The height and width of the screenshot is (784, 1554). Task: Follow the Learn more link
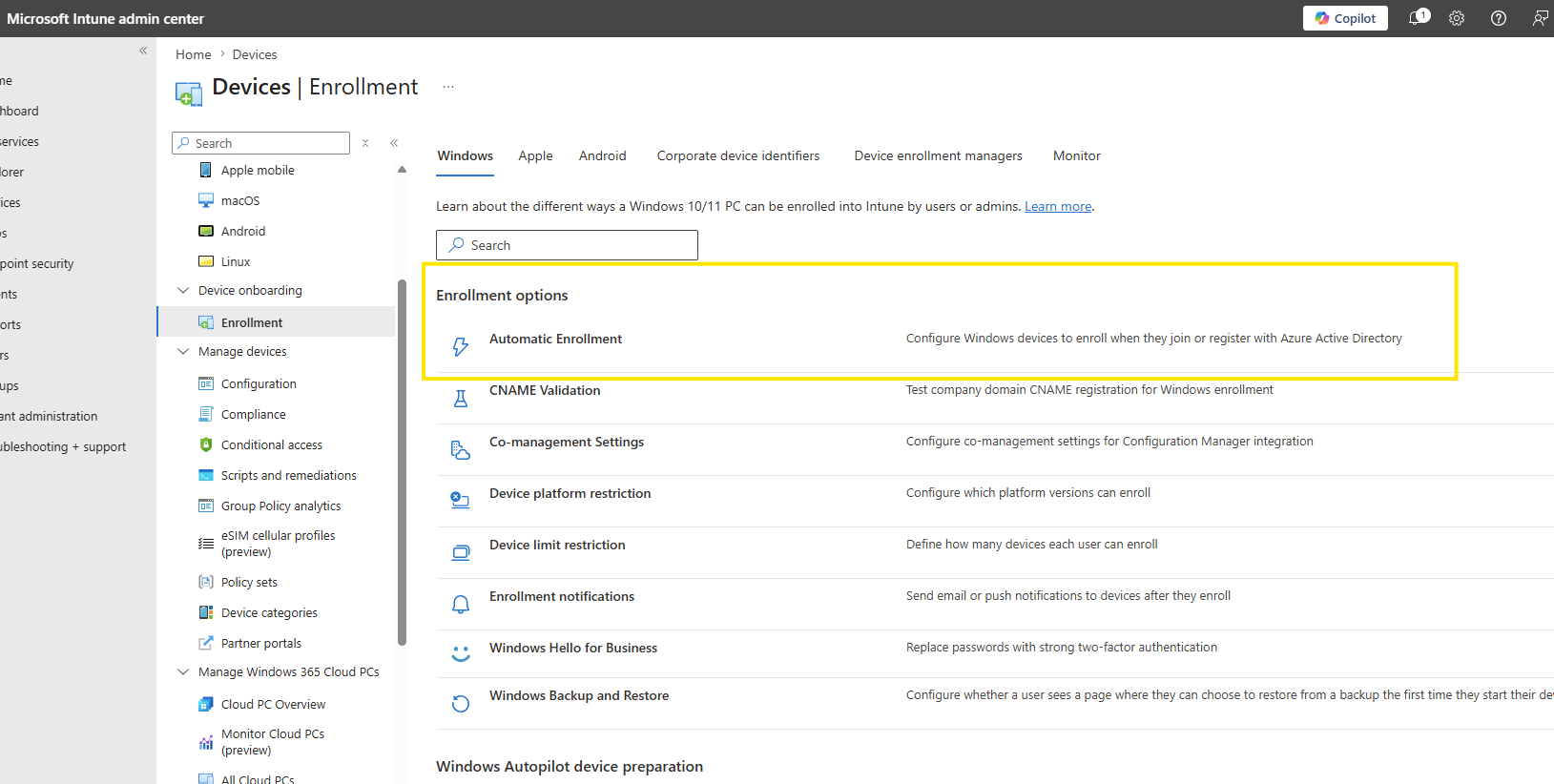click(x=1058, y=206)
